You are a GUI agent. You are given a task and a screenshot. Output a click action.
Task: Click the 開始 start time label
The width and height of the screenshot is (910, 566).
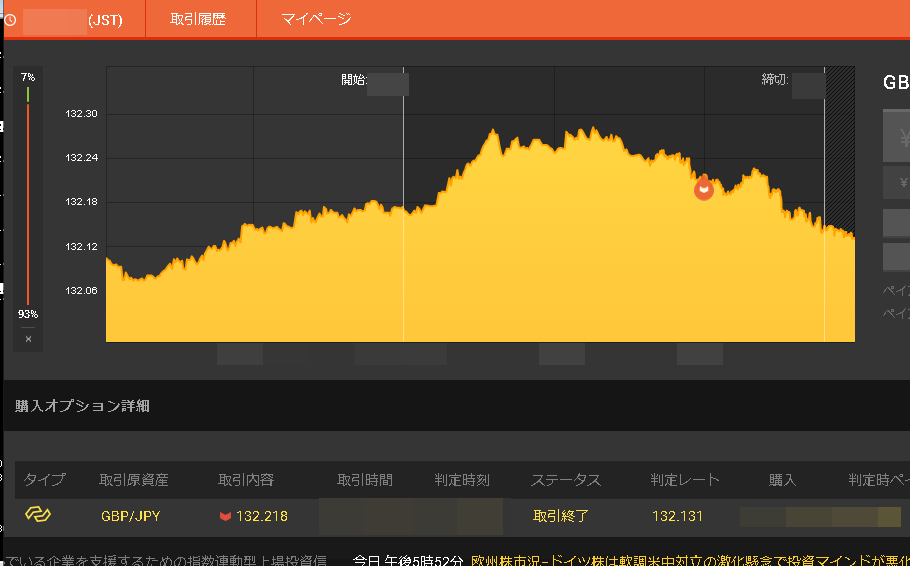pyautogui.click(x=353, y=80)
